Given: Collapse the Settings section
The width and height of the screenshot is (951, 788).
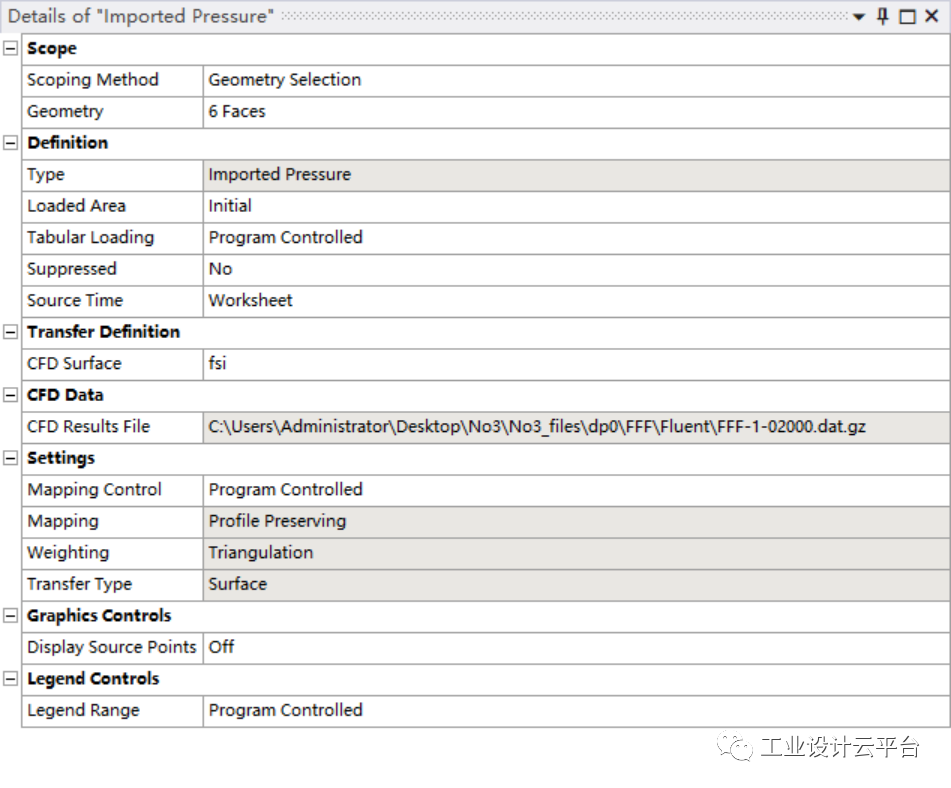Looking at the screenshot, I should click(x=10, y=459).
